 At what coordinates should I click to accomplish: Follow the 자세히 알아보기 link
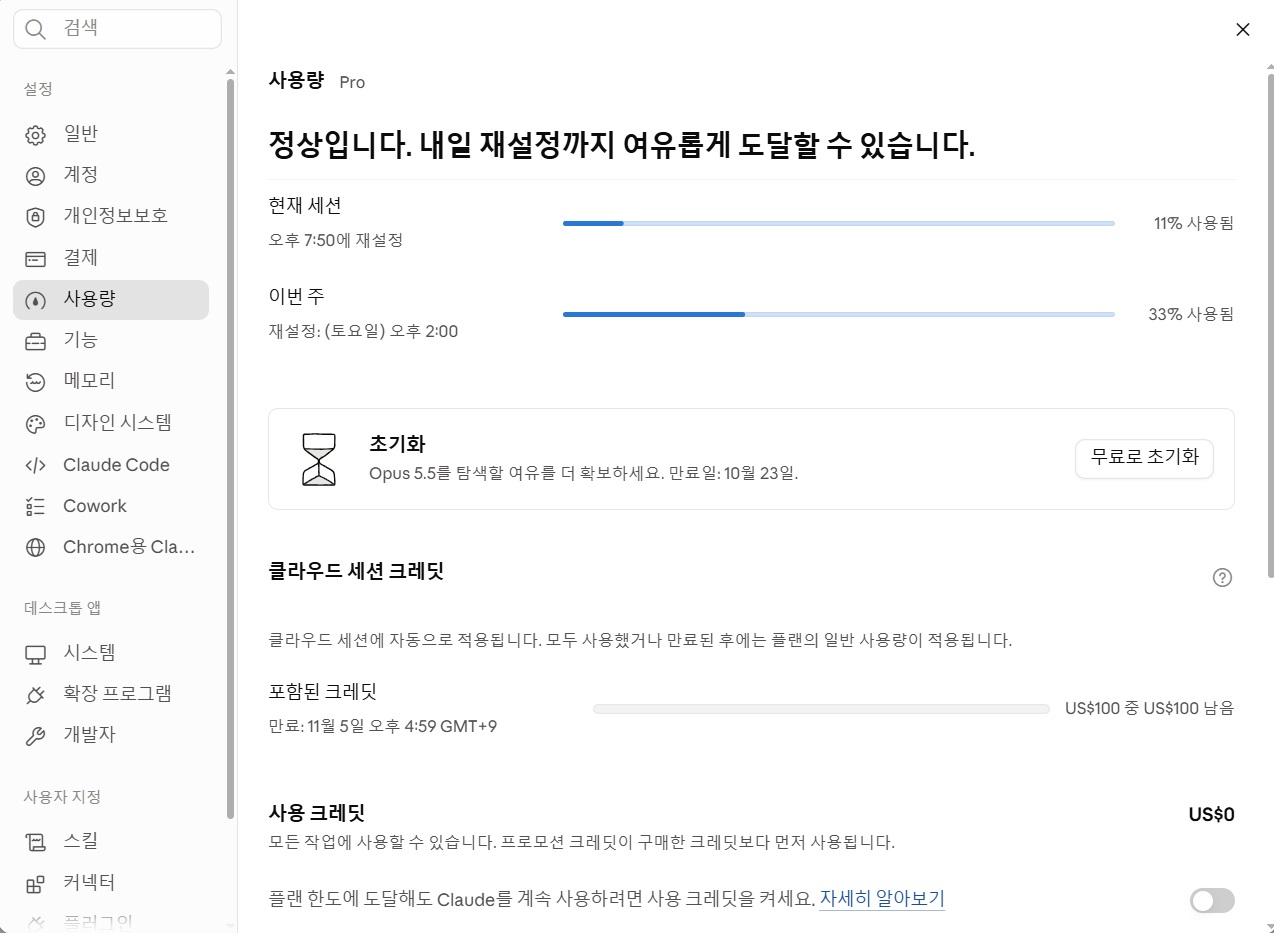tap(882, 898)
